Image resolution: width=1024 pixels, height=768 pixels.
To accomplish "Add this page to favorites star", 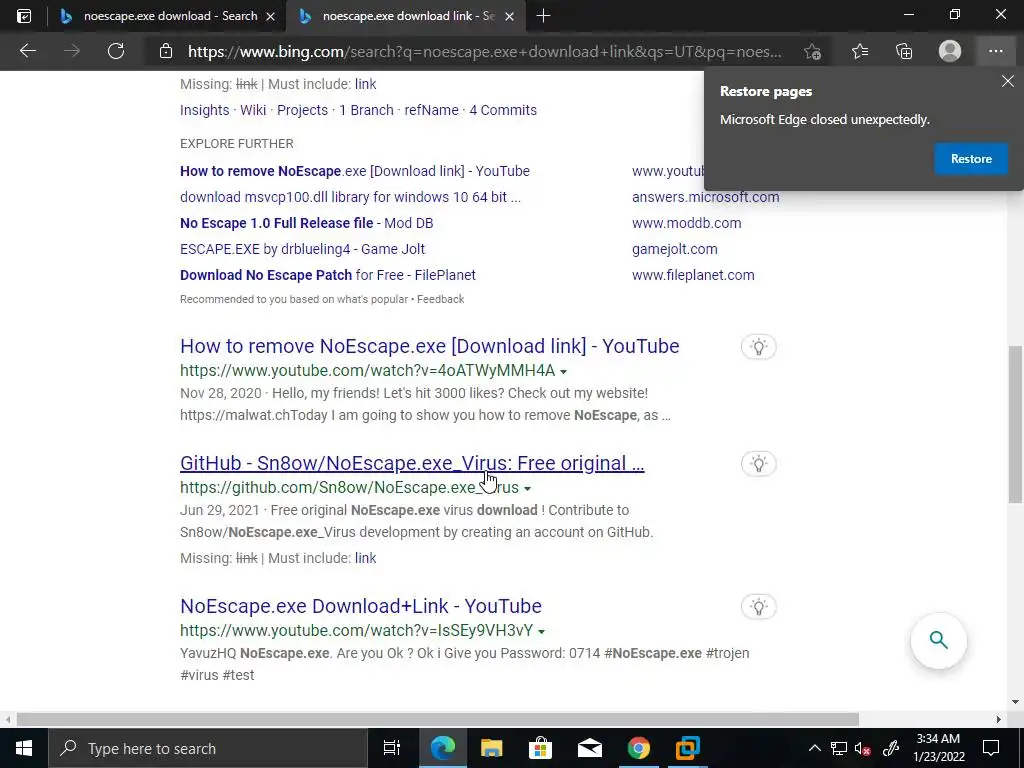I will click(x=812, y=51).
